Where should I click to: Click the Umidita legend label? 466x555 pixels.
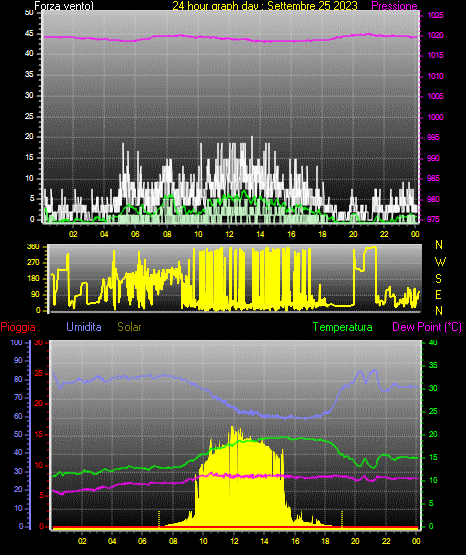(x=84, y=327)
